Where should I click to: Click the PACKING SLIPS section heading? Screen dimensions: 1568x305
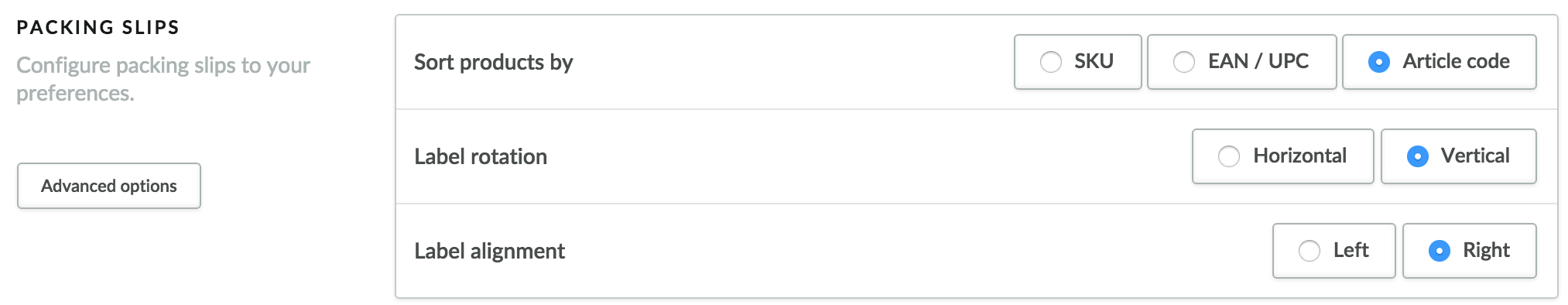pyautogui.click(x=98, y=27)
